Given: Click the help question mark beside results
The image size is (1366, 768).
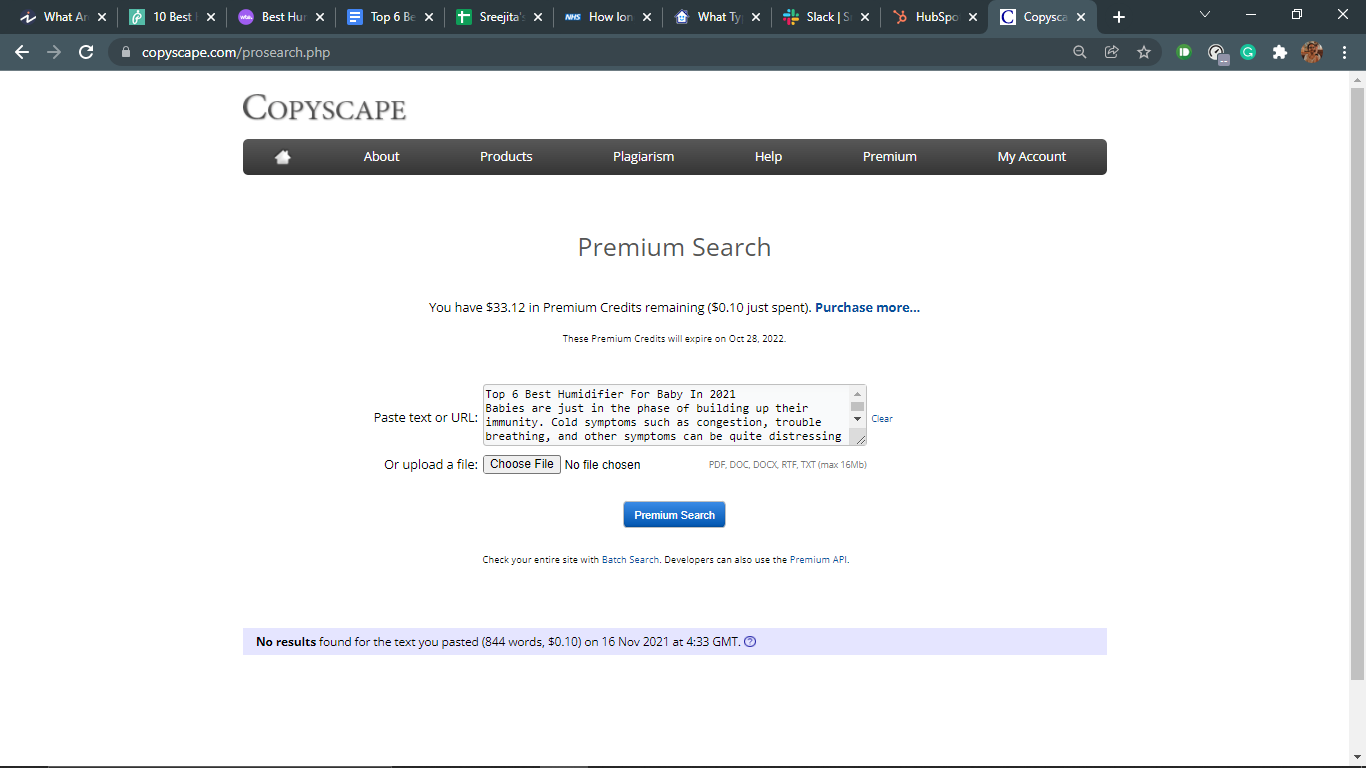Looking at the screenshot, I should [x=751, y=642].
